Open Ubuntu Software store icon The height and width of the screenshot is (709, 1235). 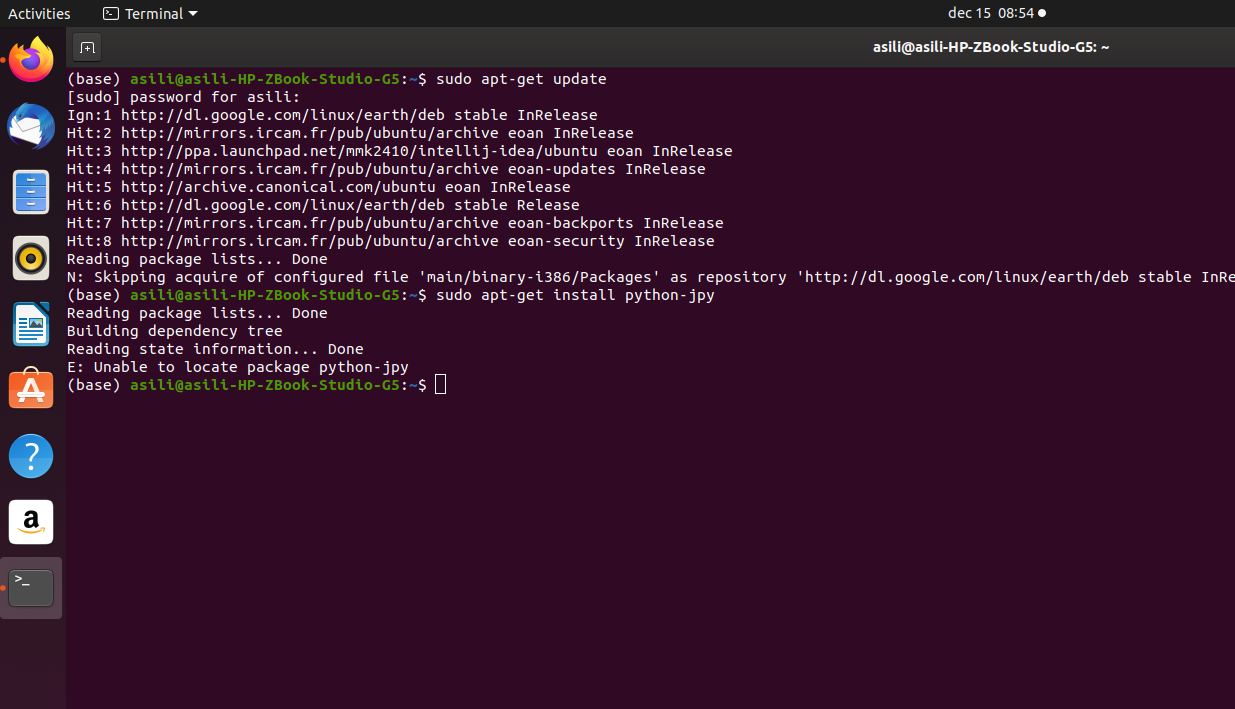click(32, 390)
